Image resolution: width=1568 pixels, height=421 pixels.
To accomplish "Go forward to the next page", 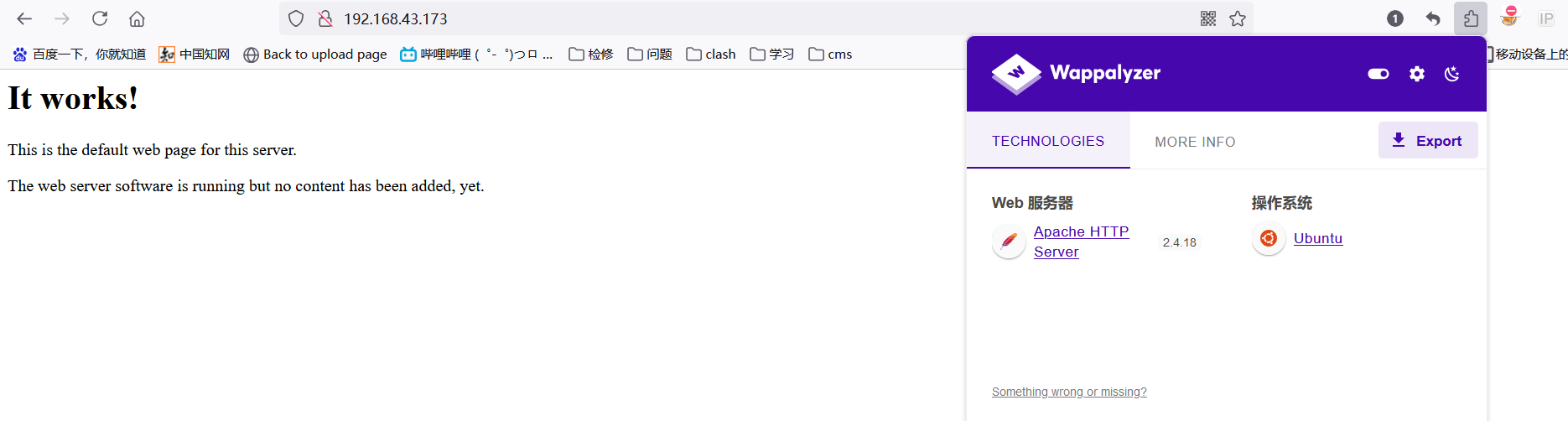I will (62, 18).
